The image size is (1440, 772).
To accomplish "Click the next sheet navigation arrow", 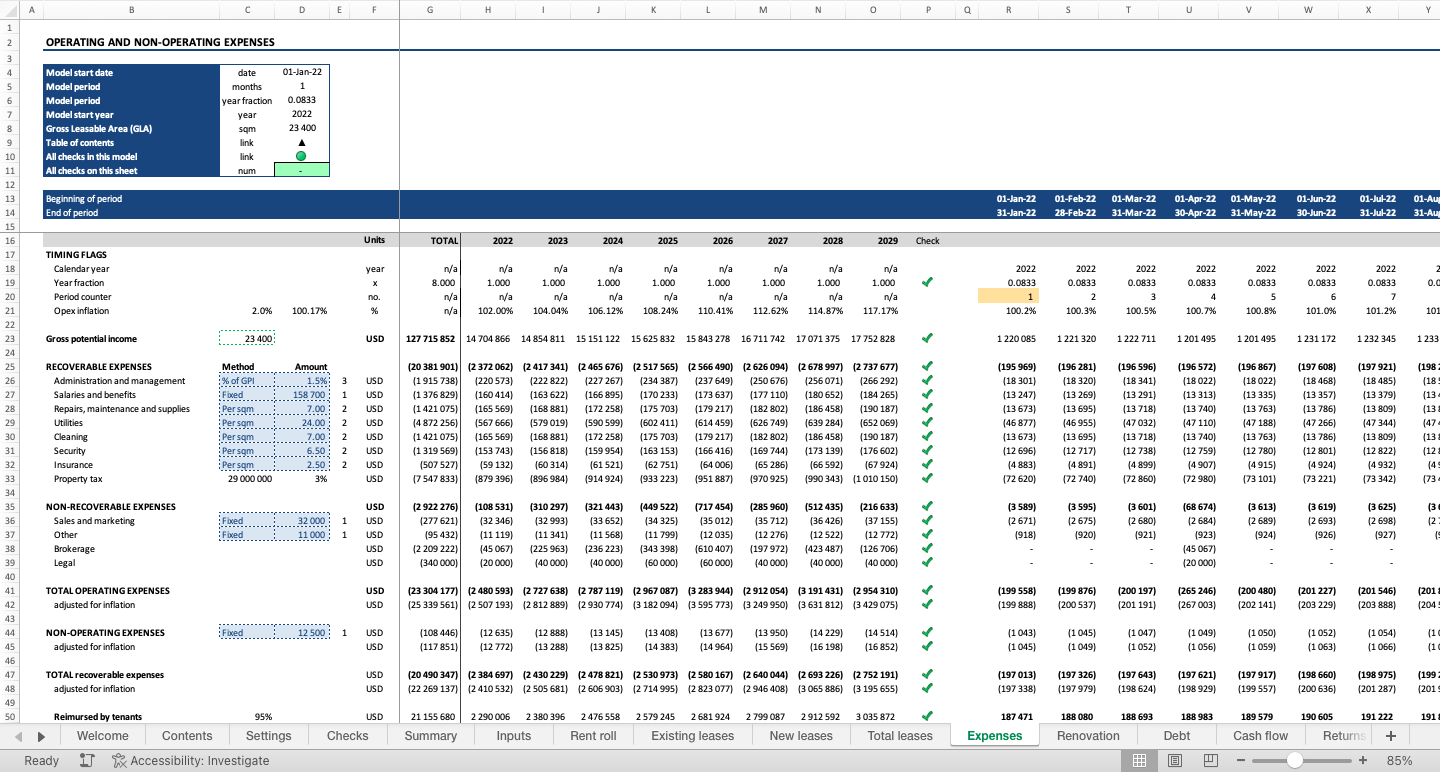I will [x=38, y=735].
